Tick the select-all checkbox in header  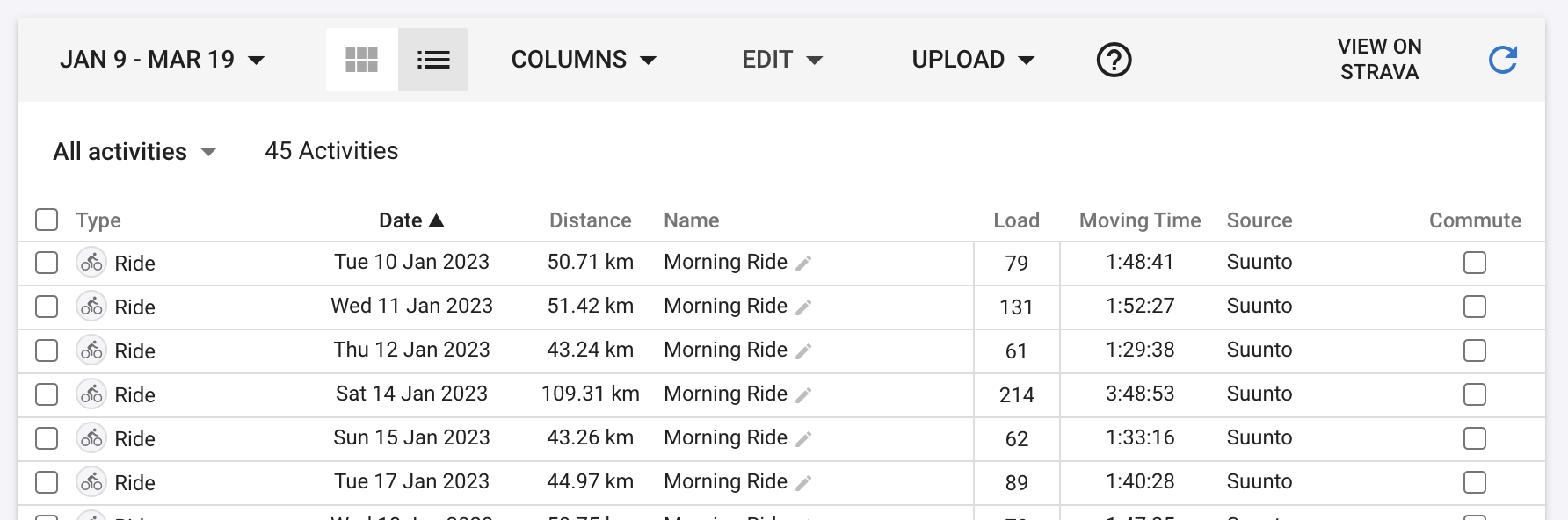(x=47, y=220)
